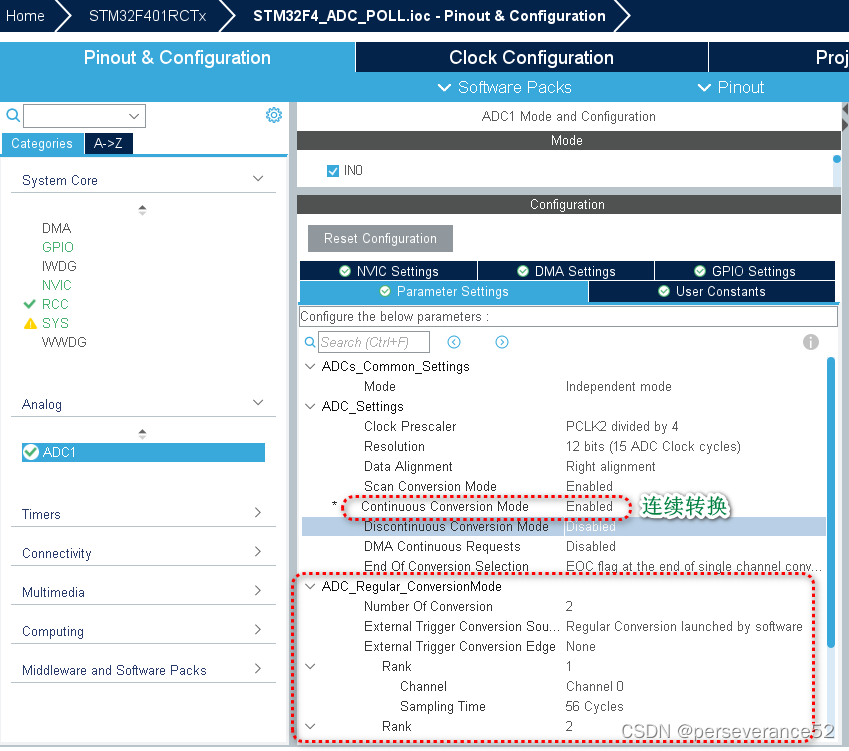Click 'Independent mode' value
This screenshot has height=751, width=849.
point(618,387)
